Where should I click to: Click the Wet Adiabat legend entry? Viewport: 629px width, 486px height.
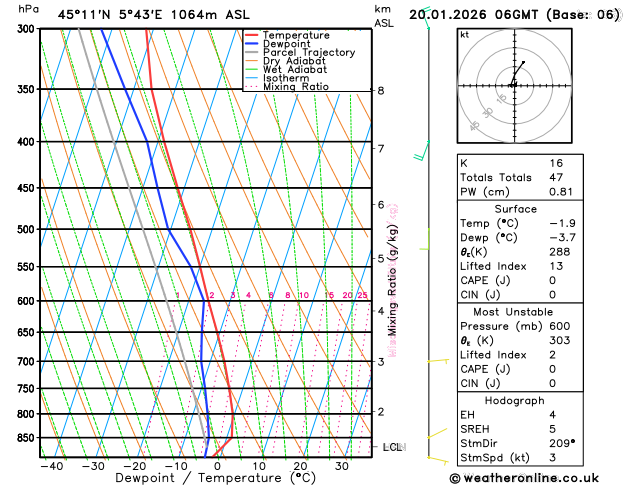tap(286, 69)
